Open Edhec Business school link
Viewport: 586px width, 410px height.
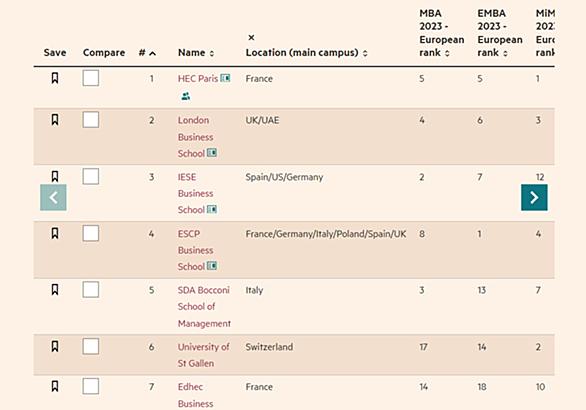point(195,395)
